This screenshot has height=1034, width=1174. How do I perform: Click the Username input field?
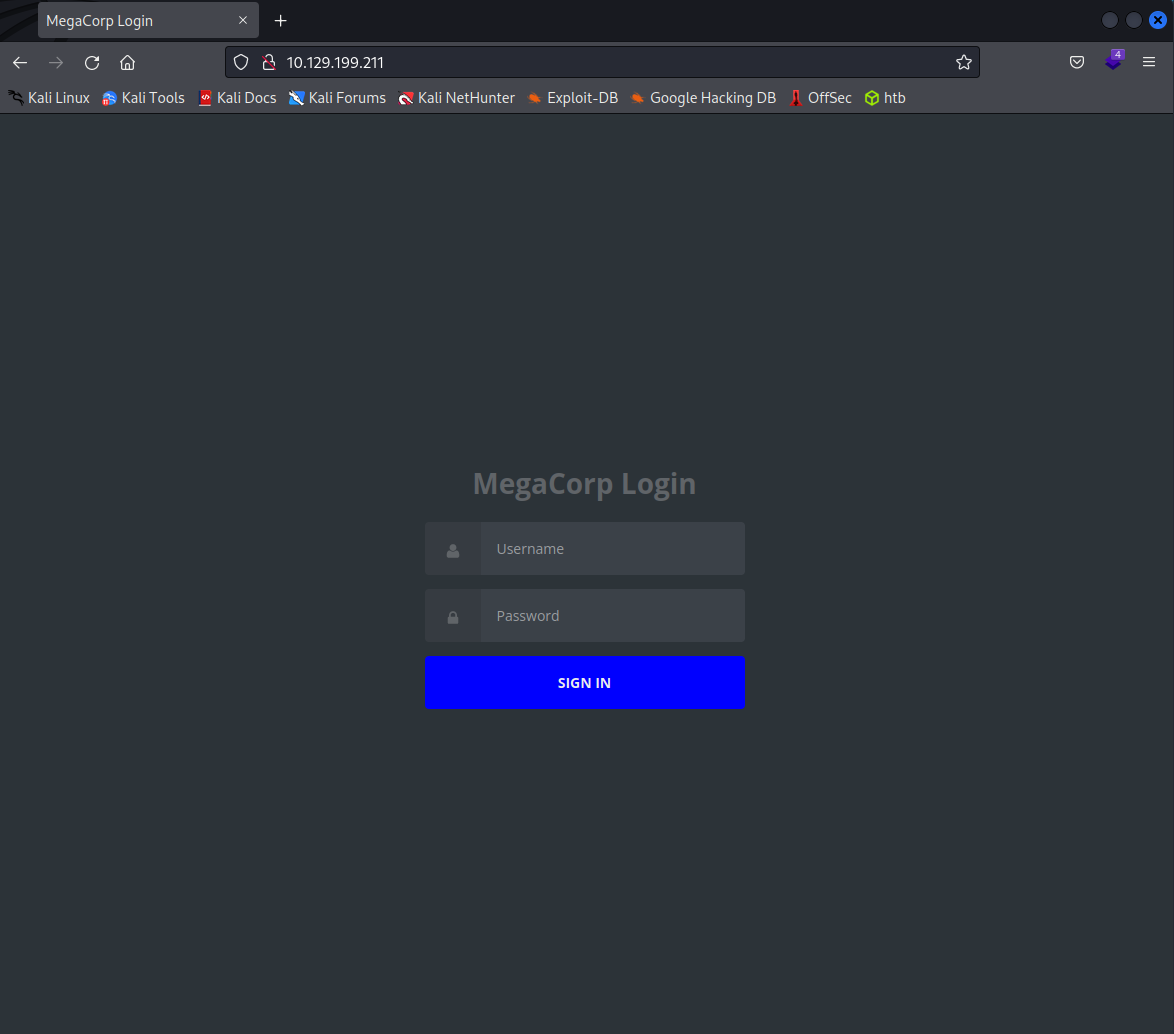[612, 549]
